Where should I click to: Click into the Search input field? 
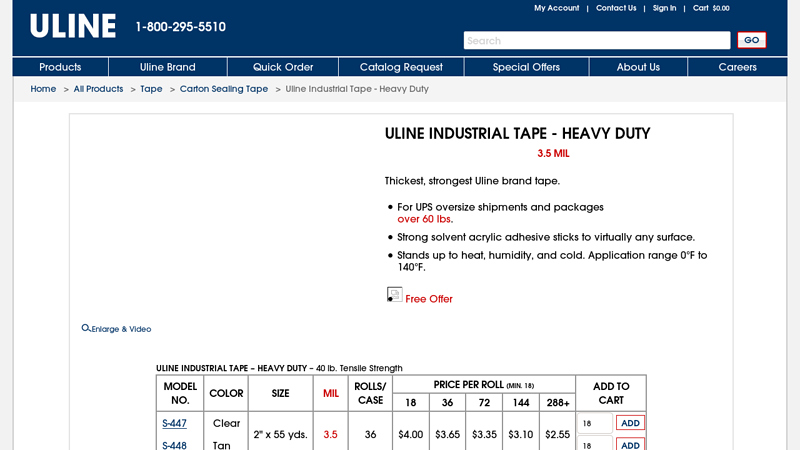point(596,41)
